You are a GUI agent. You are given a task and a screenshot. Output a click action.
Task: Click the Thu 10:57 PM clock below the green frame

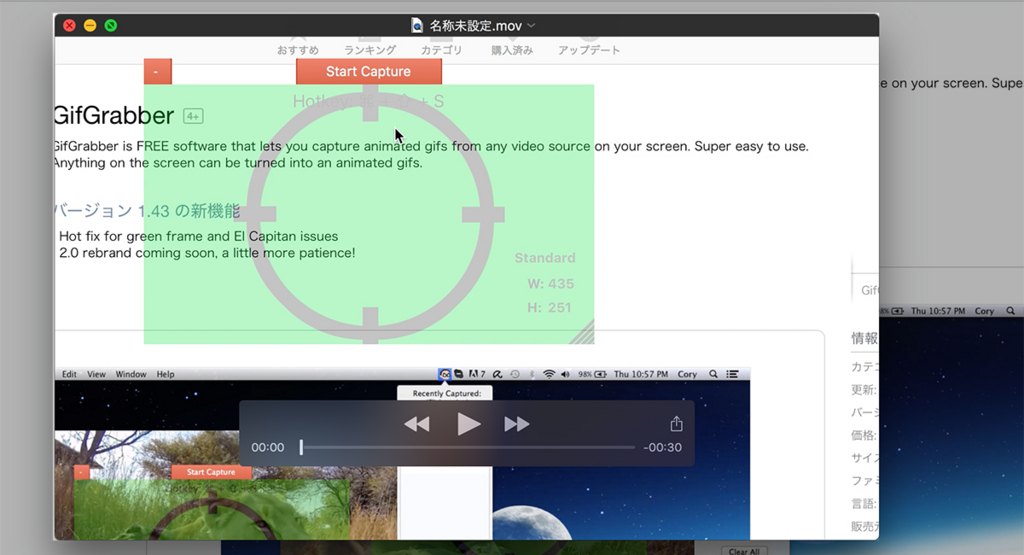point(641,374)
